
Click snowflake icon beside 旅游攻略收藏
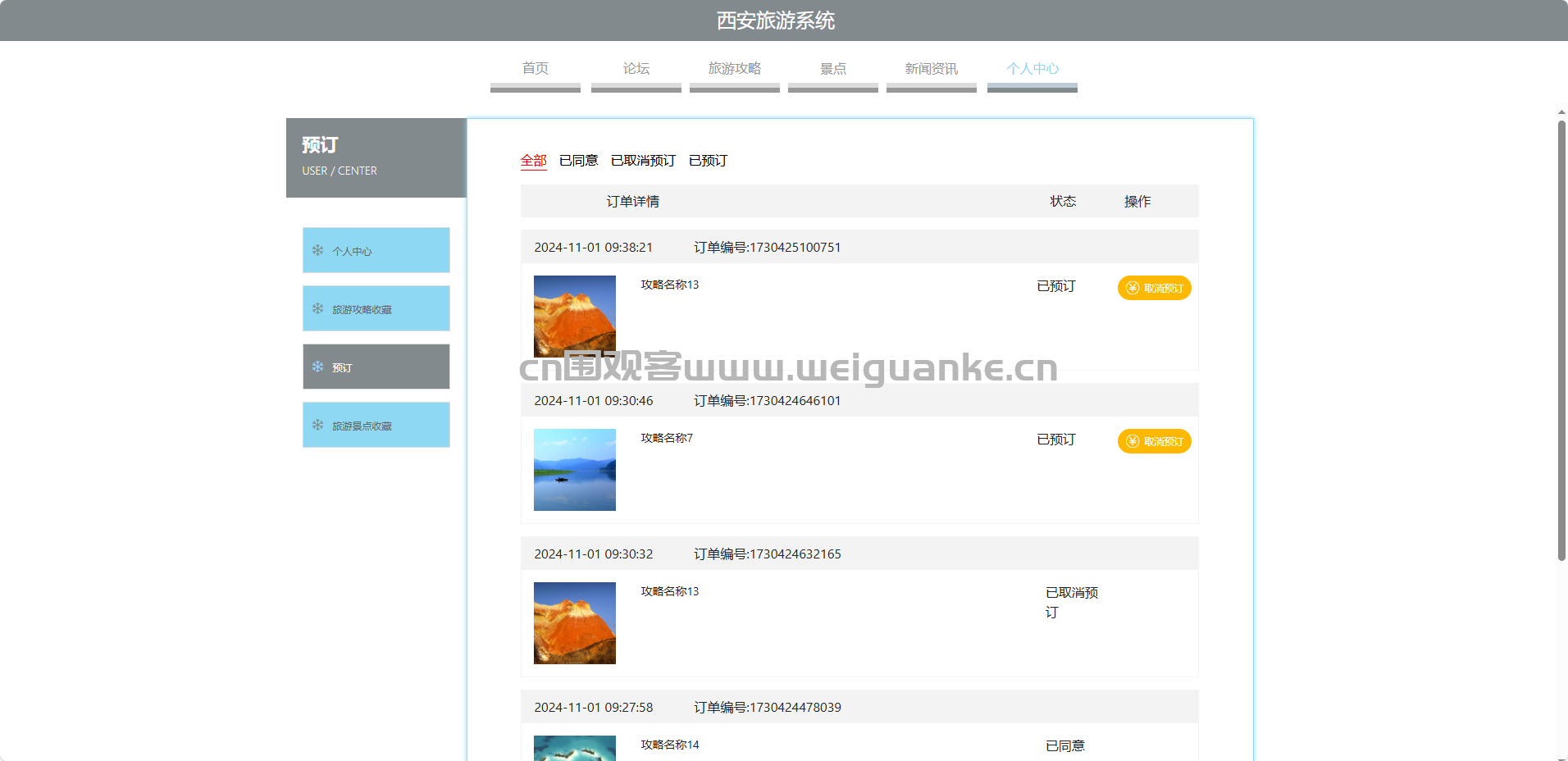(317, 308)
